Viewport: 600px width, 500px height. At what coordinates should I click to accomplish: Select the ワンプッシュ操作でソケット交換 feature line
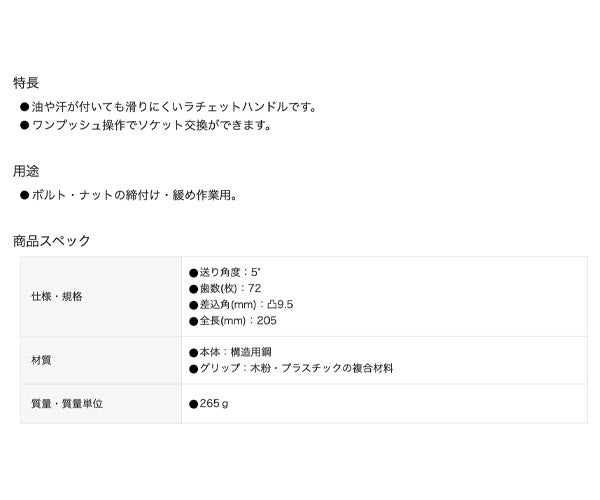pyautogui.click(x=151, y=126)
